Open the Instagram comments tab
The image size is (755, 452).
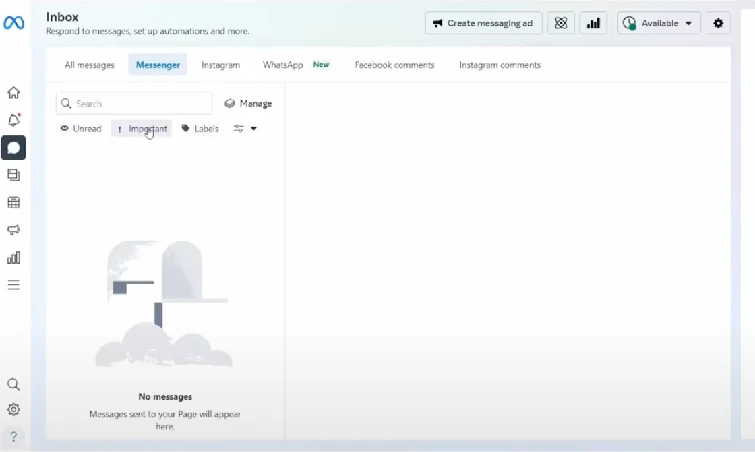pyautogui.click(x=500, y=65)
